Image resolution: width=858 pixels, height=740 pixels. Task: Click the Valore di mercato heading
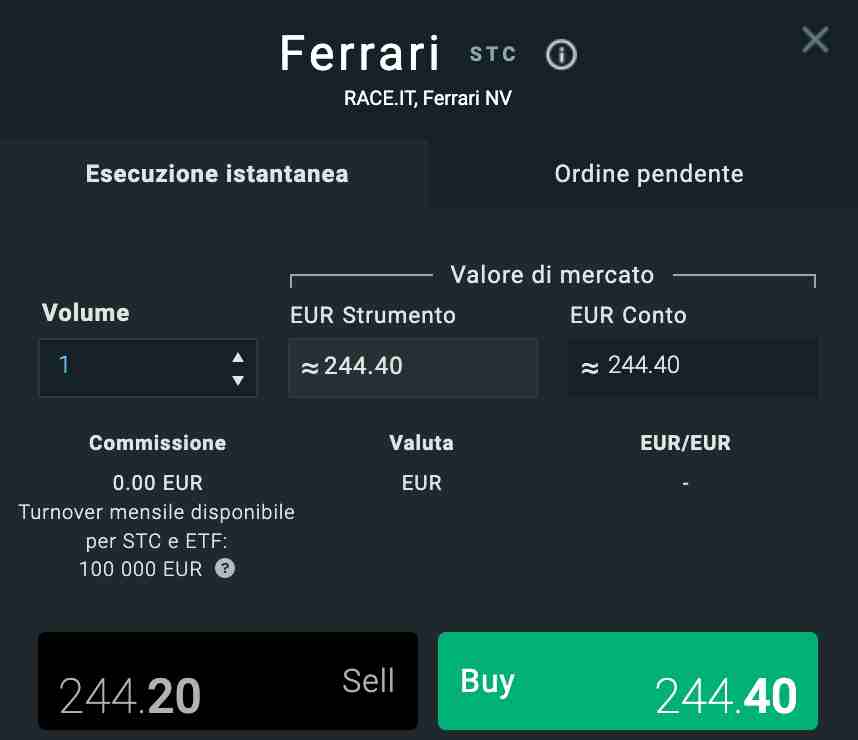(553, 275)
